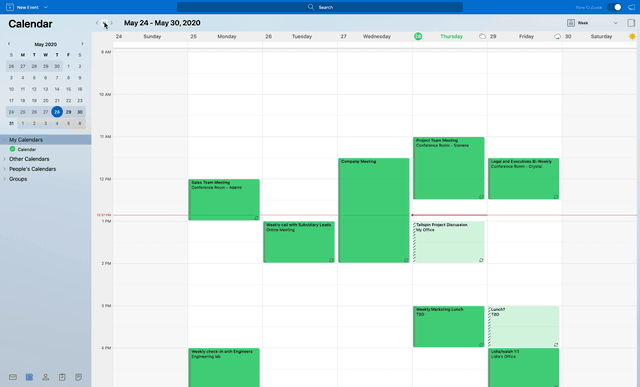Open the Mail view icon in bottom navigation

tap(13, 377)
